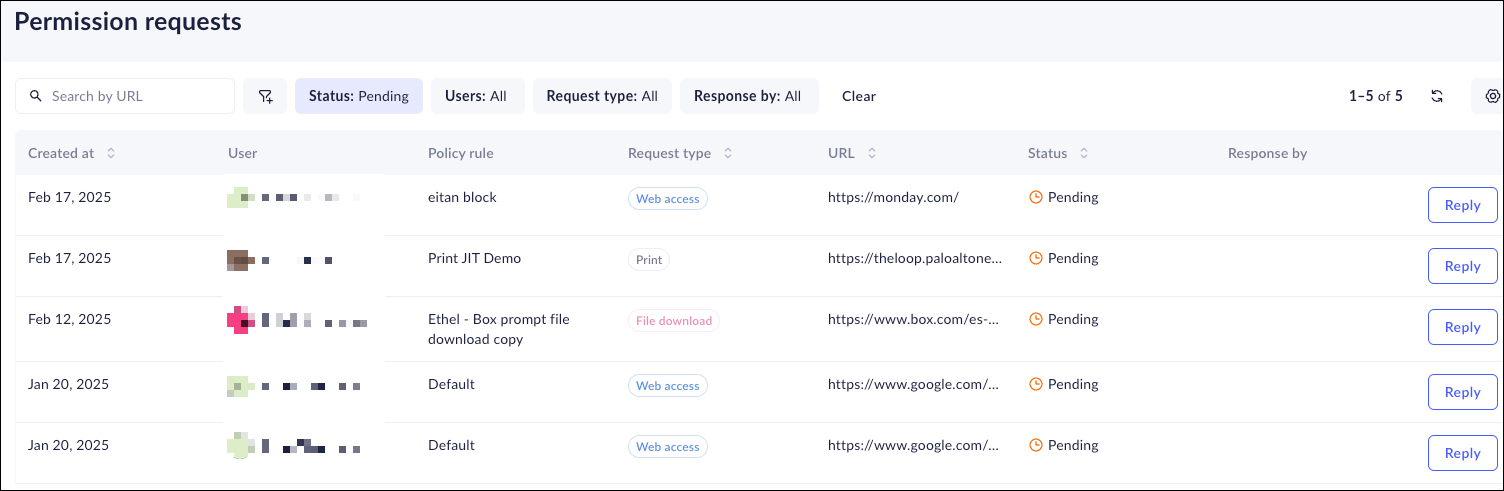Click the Print request type tag
The height and width of the screenshot is (491, 1504).
click(649, 260)
